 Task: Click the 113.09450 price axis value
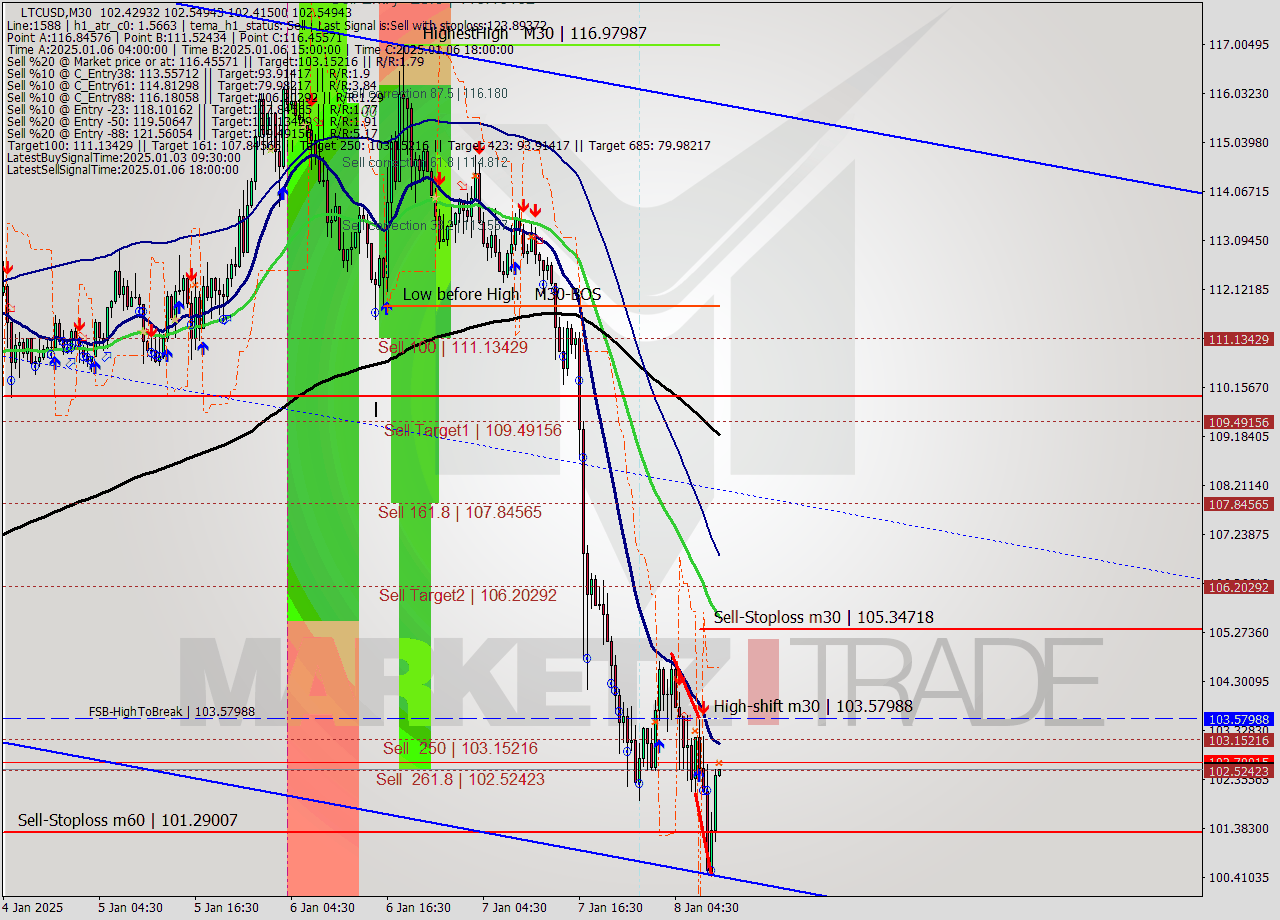[1239, 240]
